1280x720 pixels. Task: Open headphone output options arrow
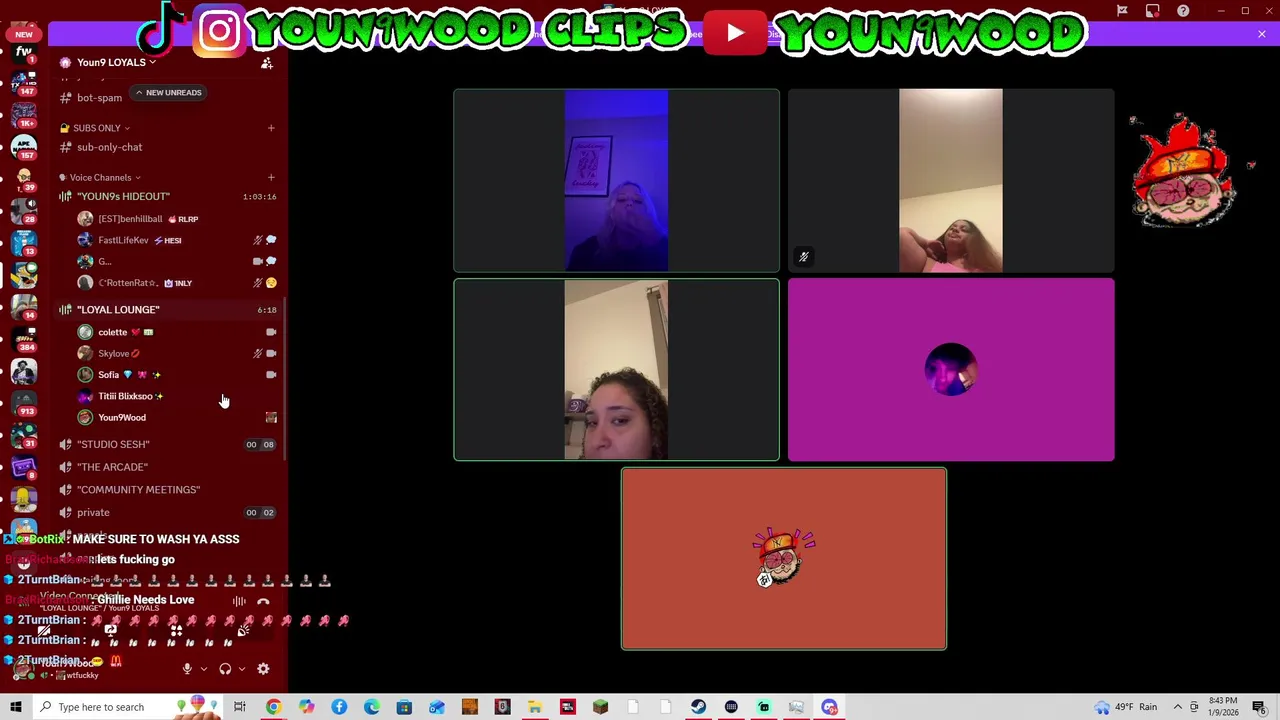point(241,669)
